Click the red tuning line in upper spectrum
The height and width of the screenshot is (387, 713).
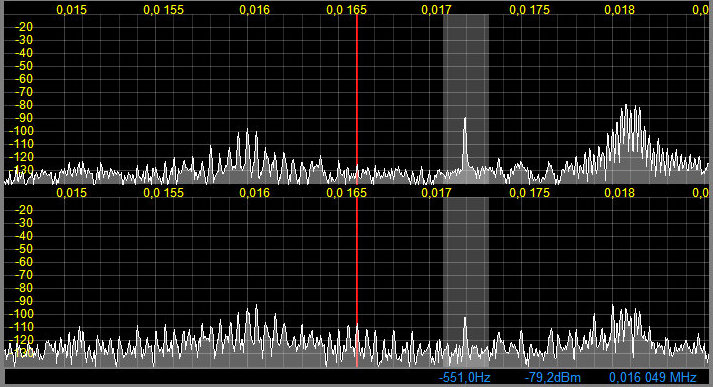tap(357, 99)
